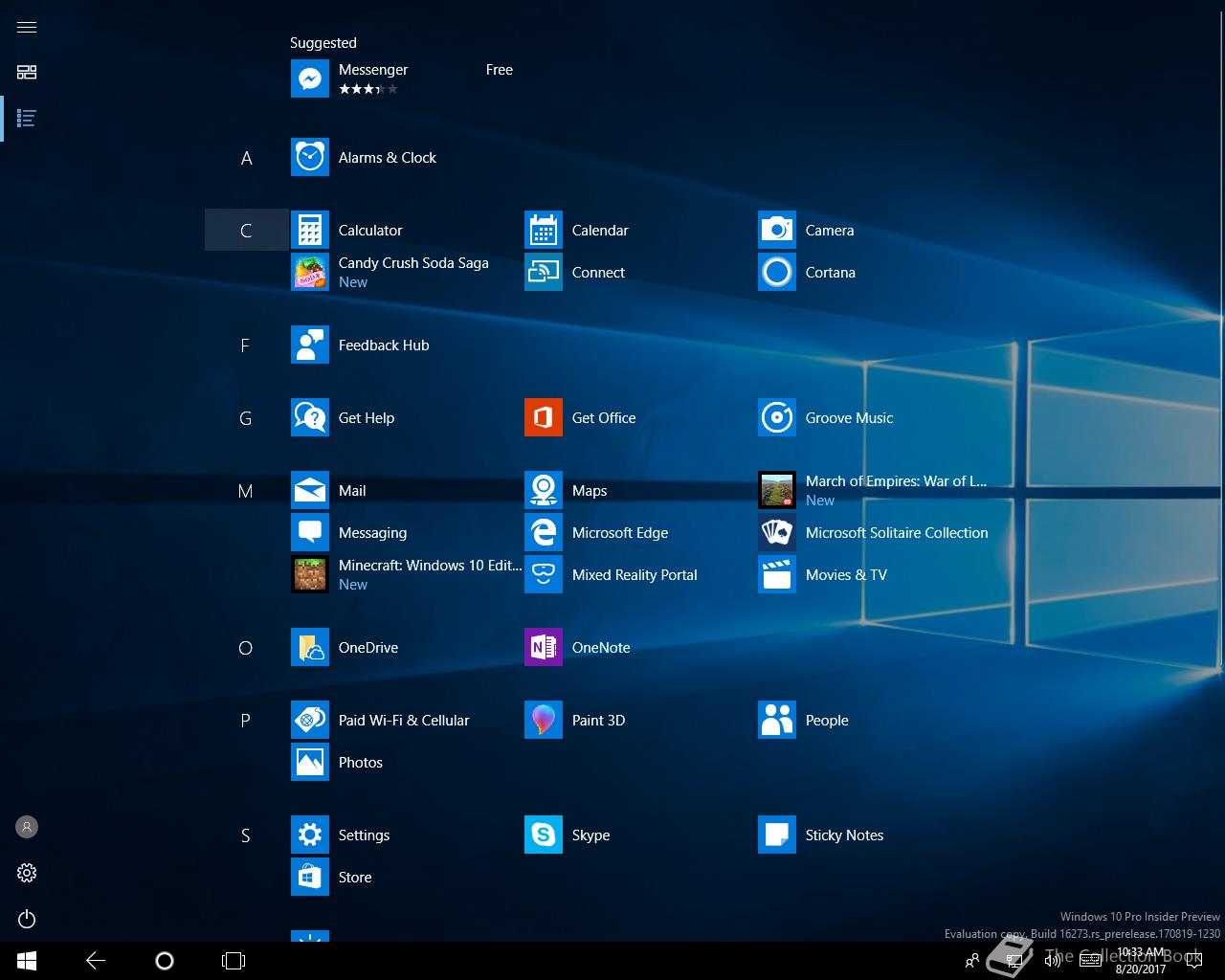This screenshot has width=1225, height=980.
Task: Open Settings gear in left sidebar
Action: (x=27, y=873)
